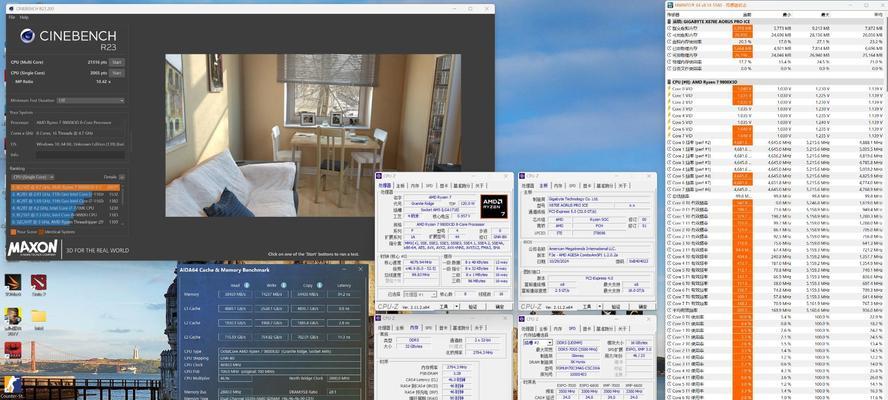The height and width of the screenshot is (400, 888).
Task: Switch to 主板 tab in CPU-Z processor window
Action: coord(400,185)
